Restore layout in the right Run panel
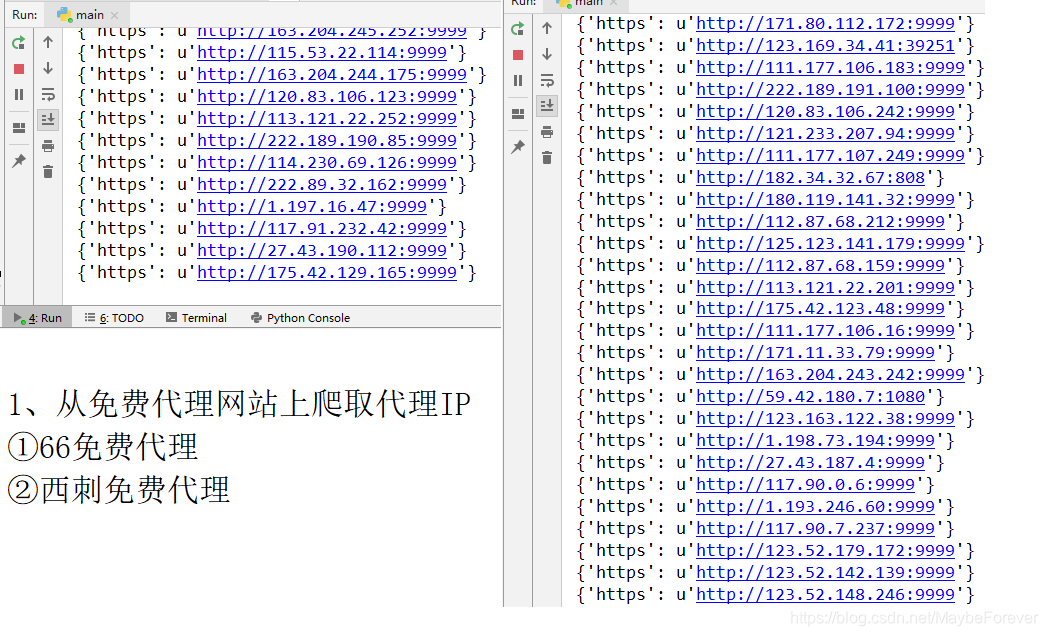 tap(517, 114)
